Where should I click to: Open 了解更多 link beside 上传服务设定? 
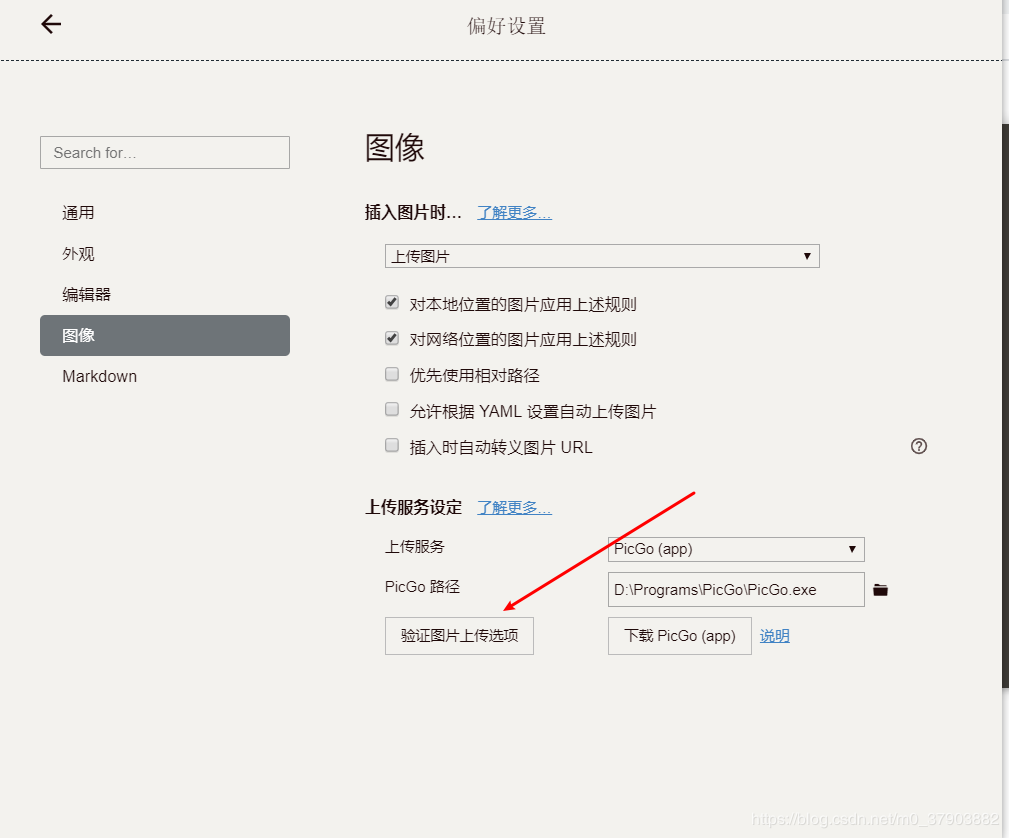514,508
